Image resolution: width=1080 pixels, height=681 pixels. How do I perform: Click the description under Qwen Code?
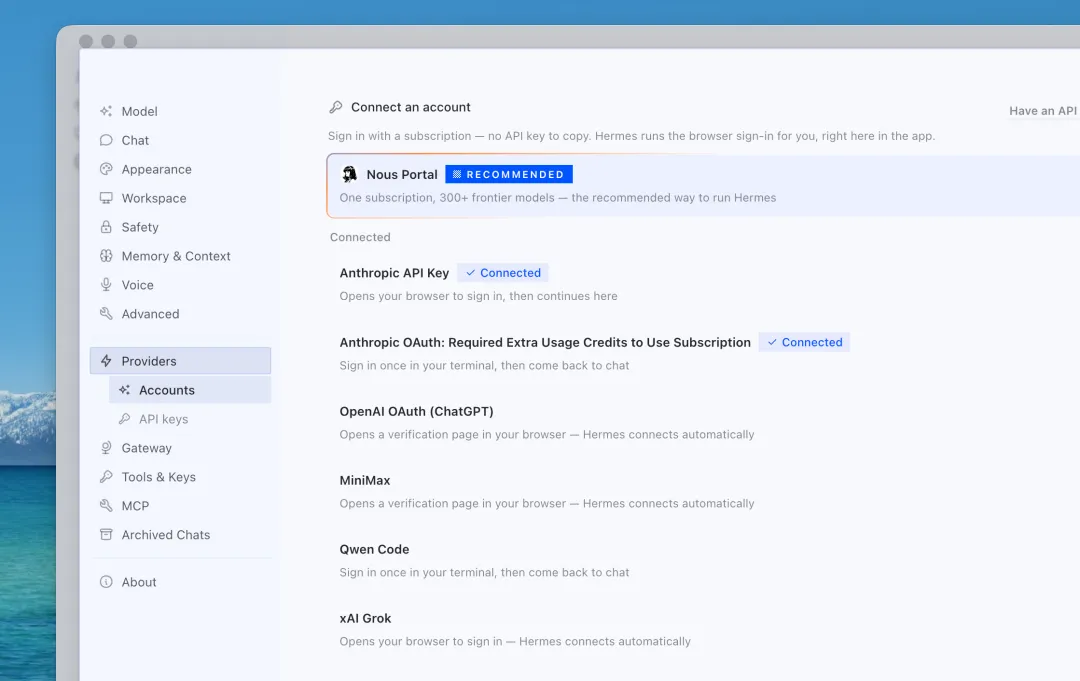(484, 572)
